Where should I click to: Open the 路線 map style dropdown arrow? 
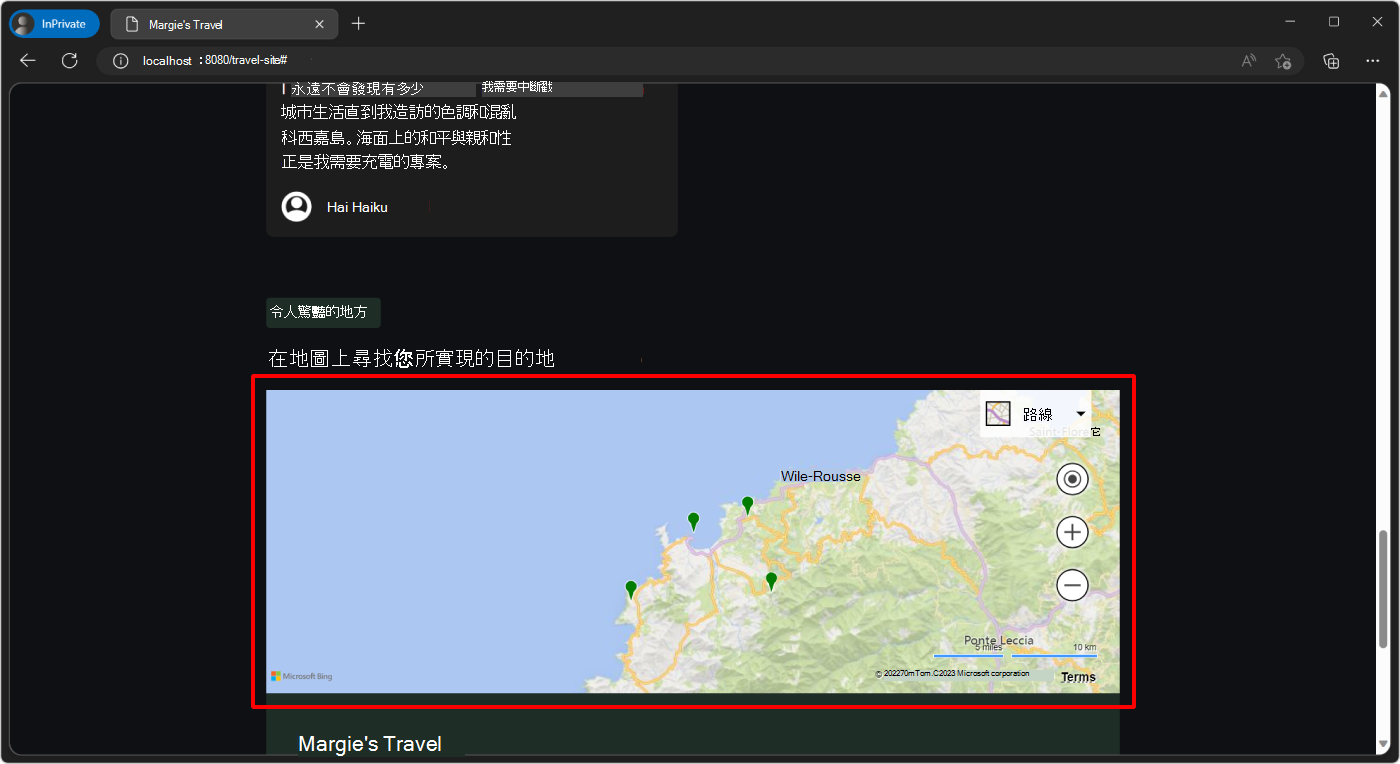pos(1080,412)
